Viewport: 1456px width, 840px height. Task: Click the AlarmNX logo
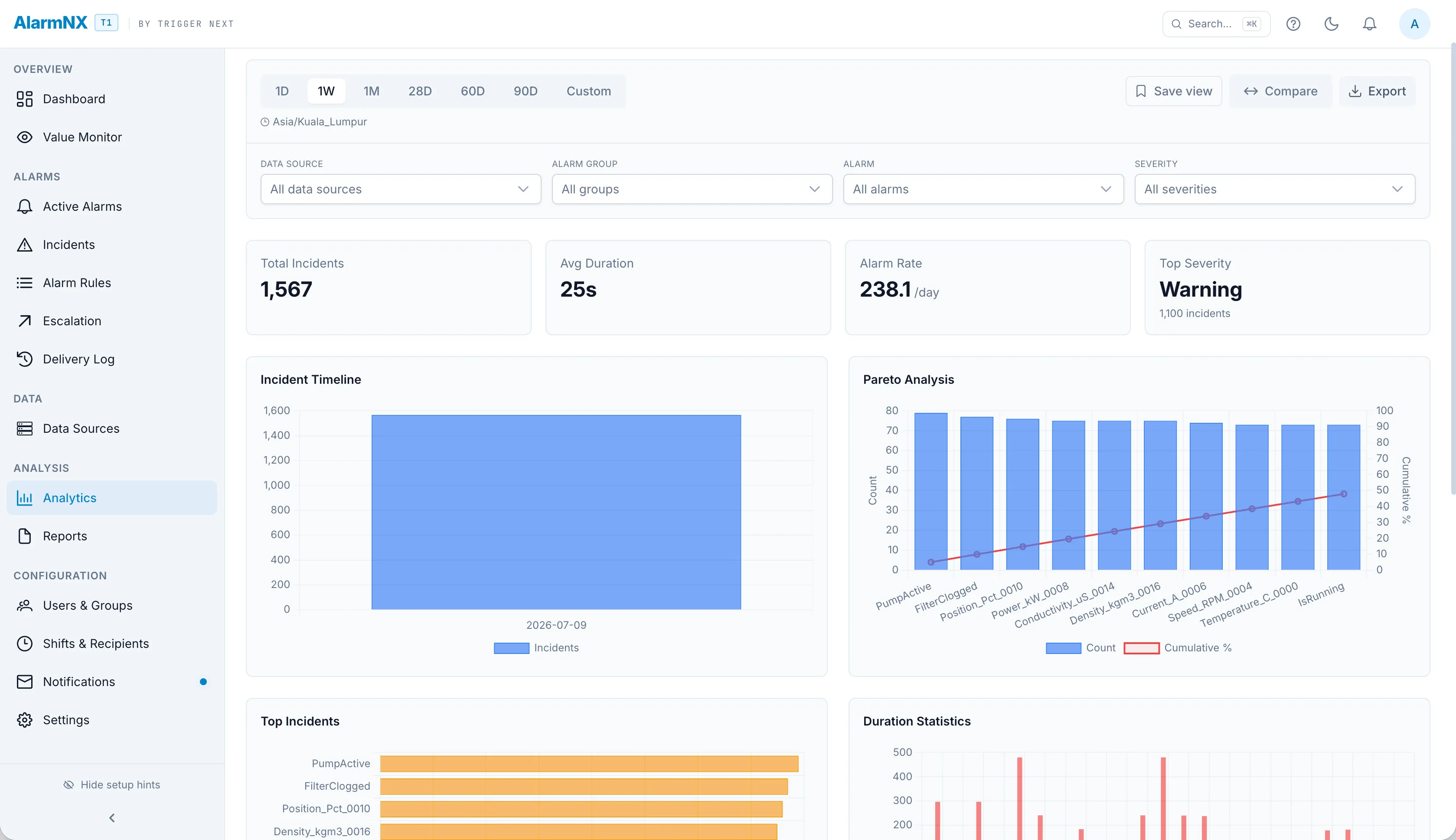click(51, 23)
